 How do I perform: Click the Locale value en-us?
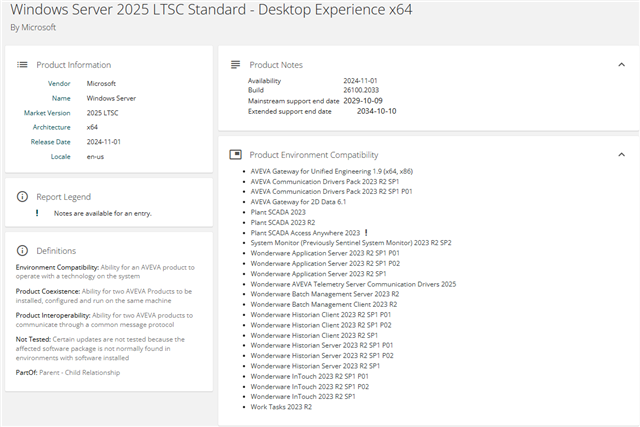point(95,157)
